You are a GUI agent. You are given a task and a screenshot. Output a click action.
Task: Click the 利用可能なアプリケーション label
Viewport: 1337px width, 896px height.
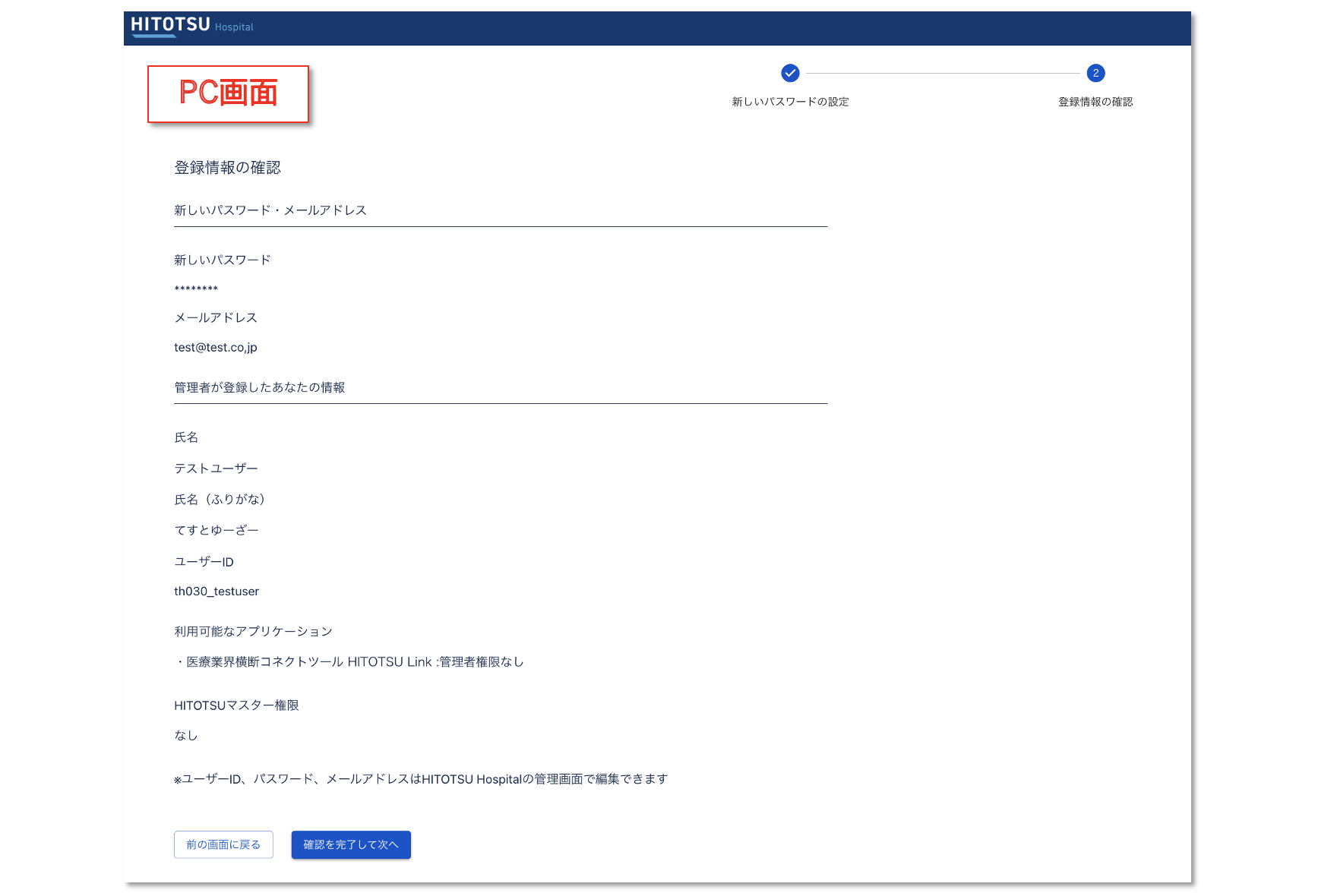point(253,632)
